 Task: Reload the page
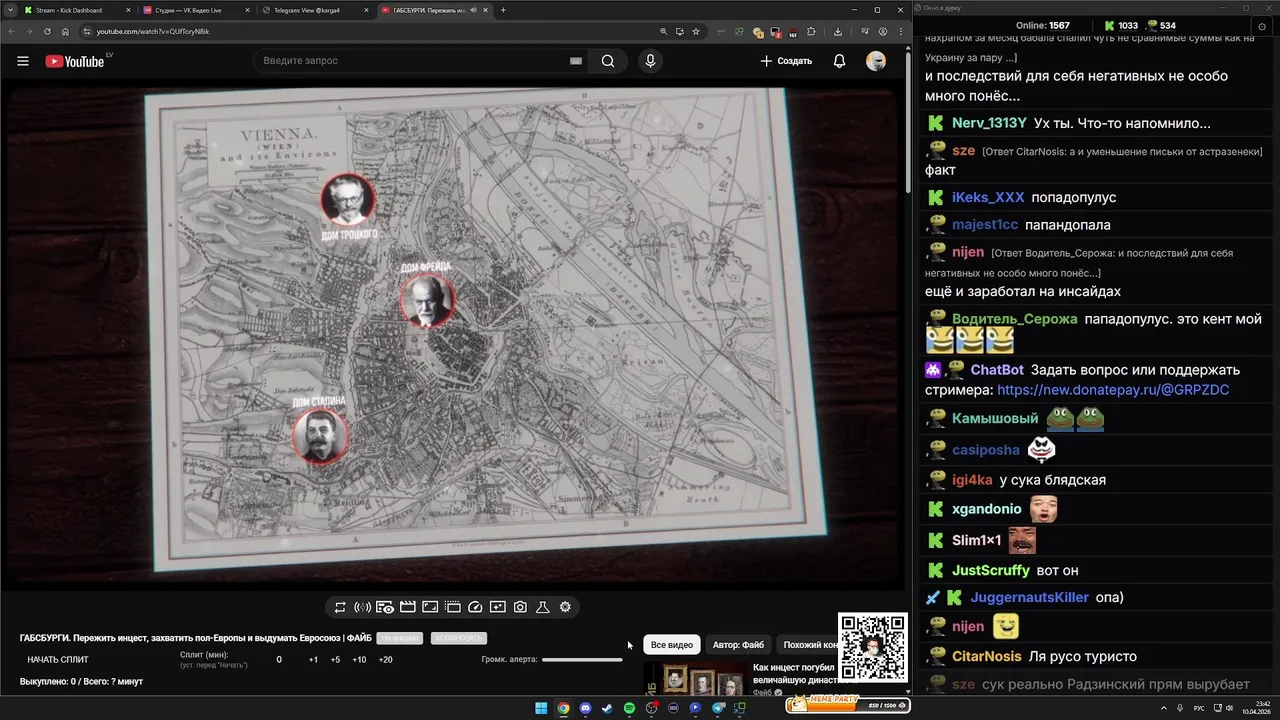click(x=47, y=31)
